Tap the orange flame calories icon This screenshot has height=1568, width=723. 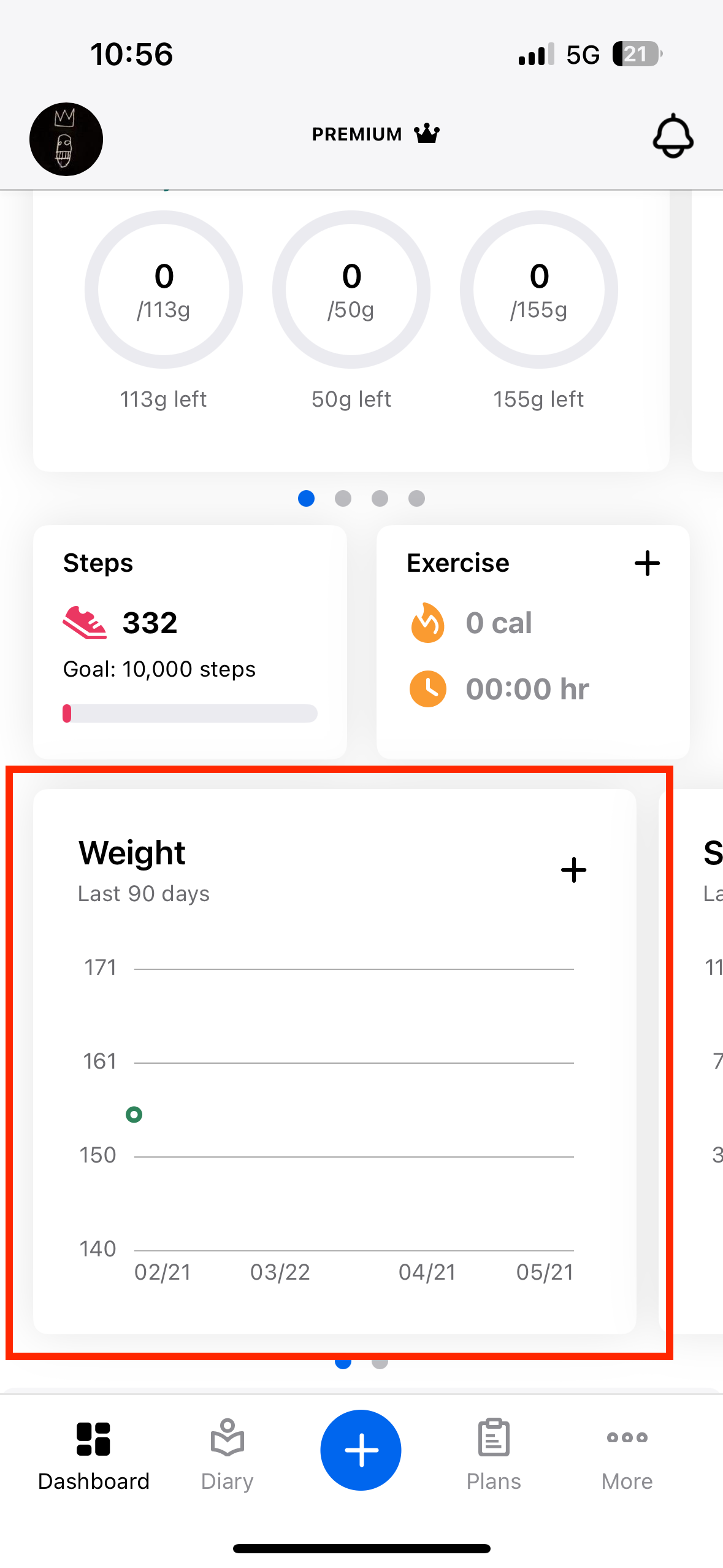point(427,623)
